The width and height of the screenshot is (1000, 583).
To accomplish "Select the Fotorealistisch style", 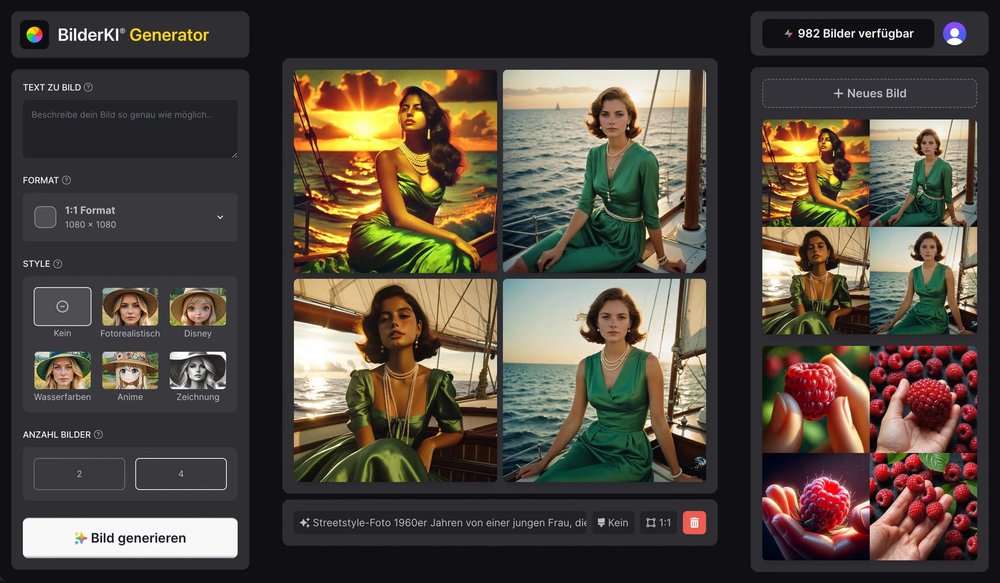I will point(130,306).
